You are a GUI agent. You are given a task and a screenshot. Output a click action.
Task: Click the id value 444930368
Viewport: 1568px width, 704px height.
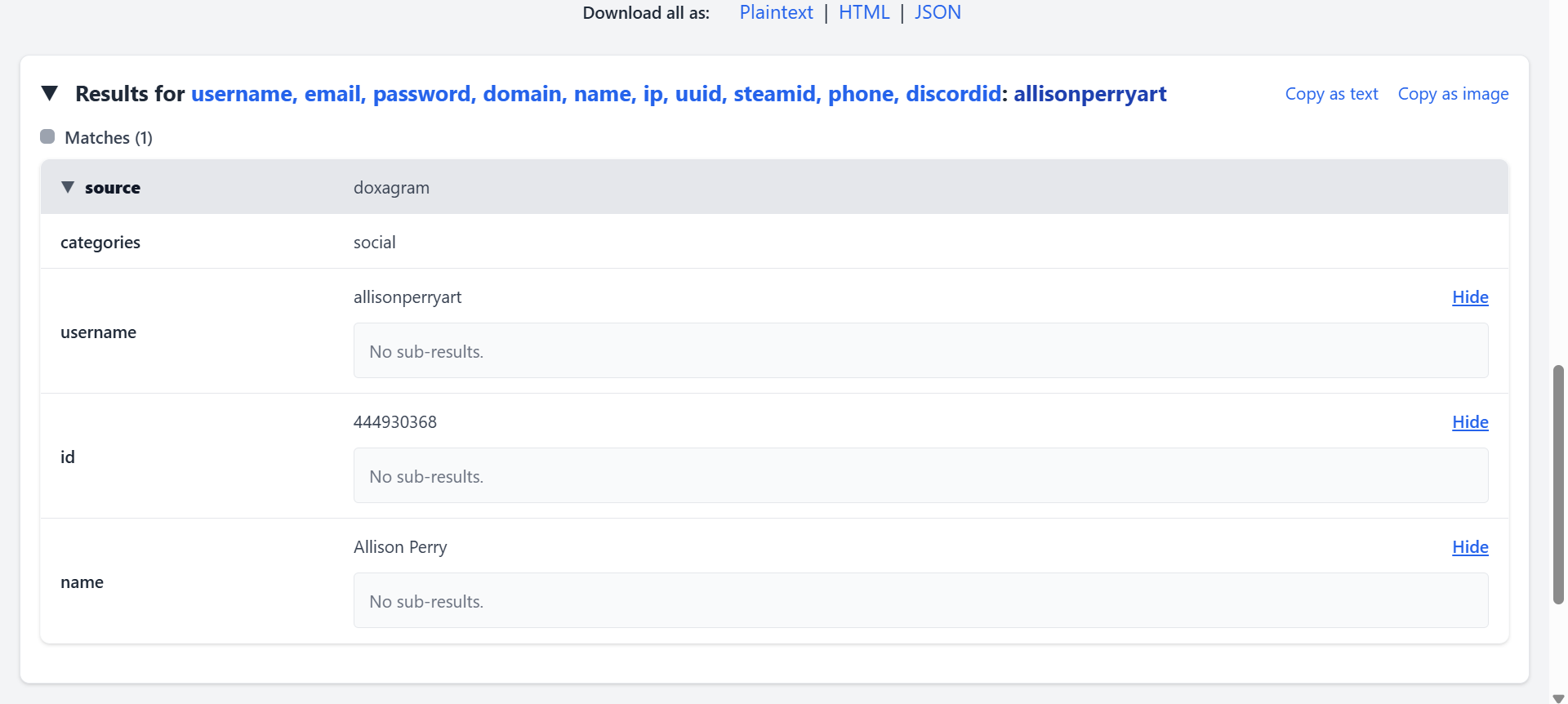(x=395, y=422)
